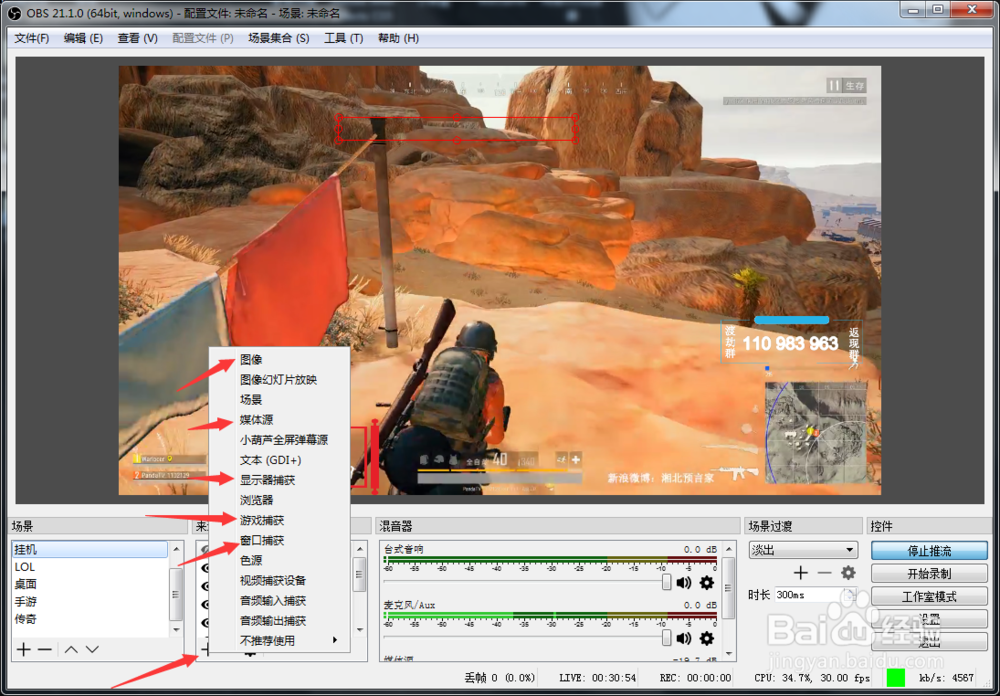Add a 色源 source
The height and width of the screenshot is (696, 1000).
pos(279,561)
